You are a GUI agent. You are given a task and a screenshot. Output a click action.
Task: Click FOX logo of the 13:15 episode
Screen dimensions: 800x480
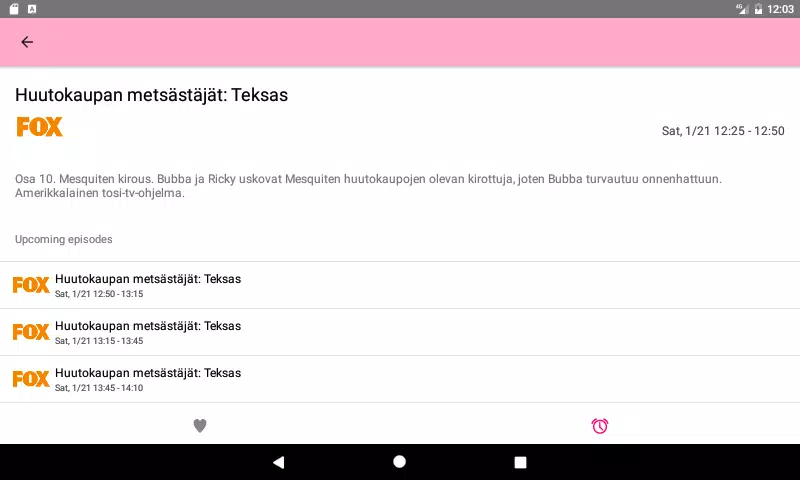coord(31,332)
